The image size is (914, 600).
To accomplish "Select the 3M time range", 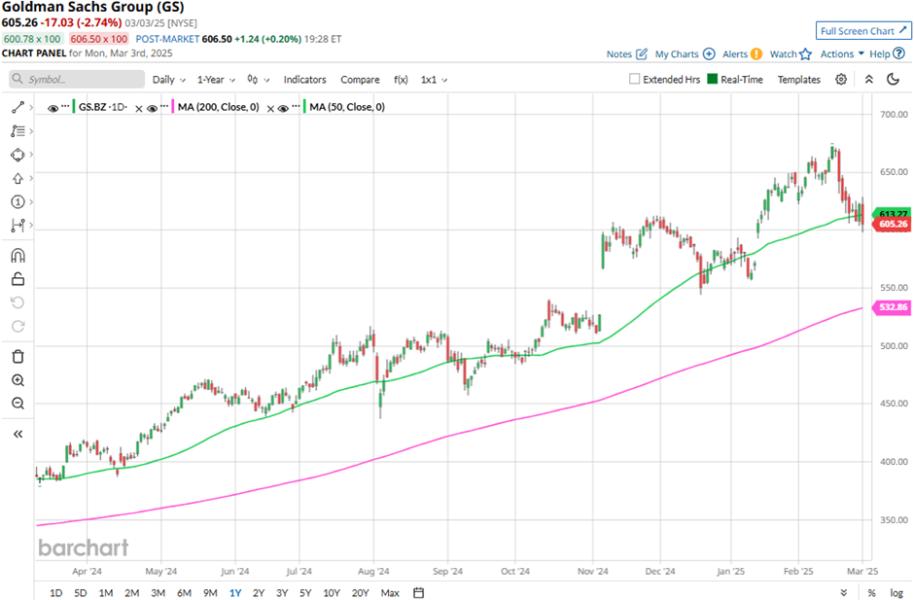I will pos(158,592).
